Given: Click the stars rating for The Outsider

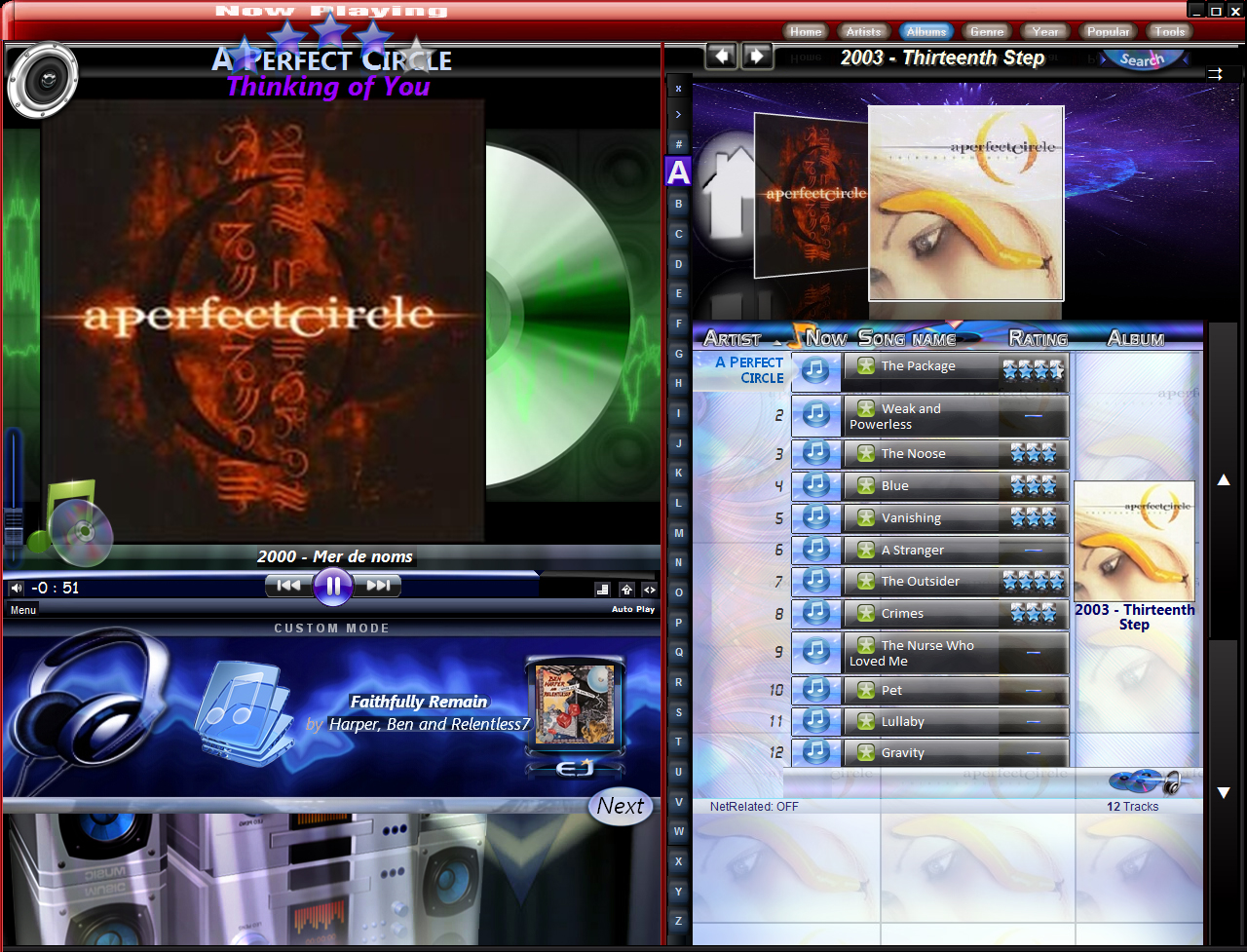Looking at the screenshot, I should tap(1032, 582).
